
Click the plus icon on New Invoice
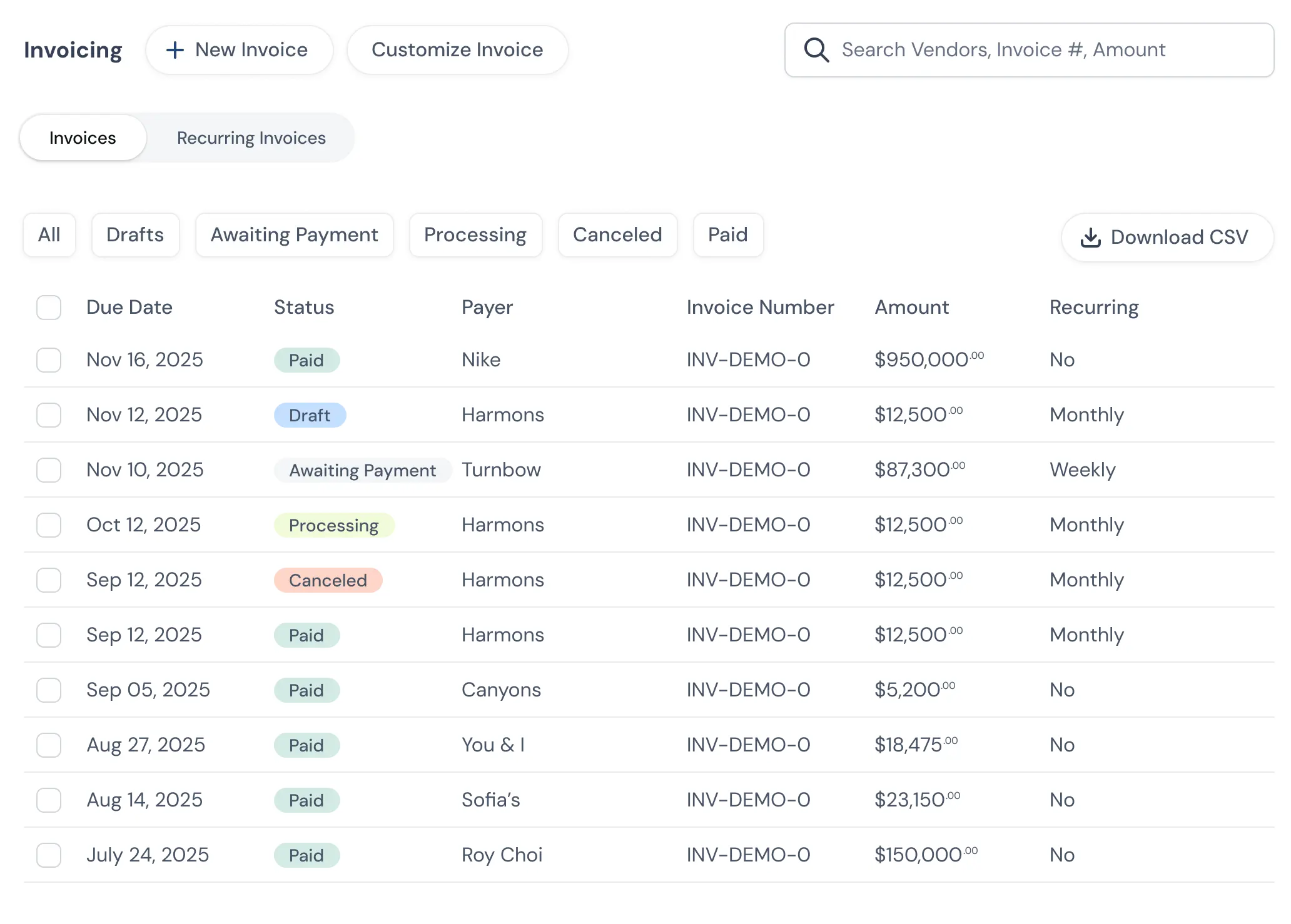coord(175,50)
